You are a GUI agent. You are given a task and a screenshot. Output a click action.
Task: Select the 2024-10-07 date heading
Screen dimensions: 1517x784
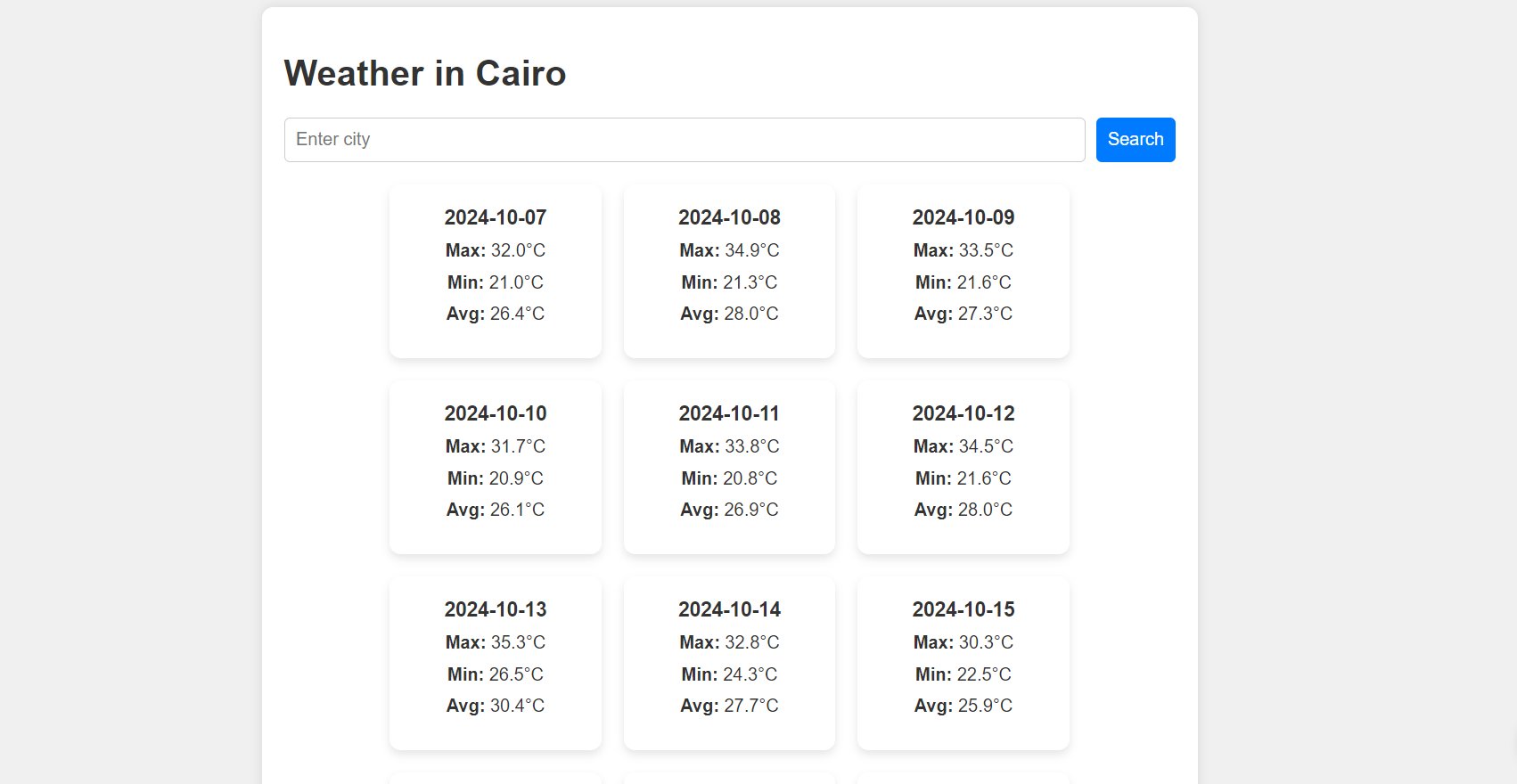click(496, 217)
